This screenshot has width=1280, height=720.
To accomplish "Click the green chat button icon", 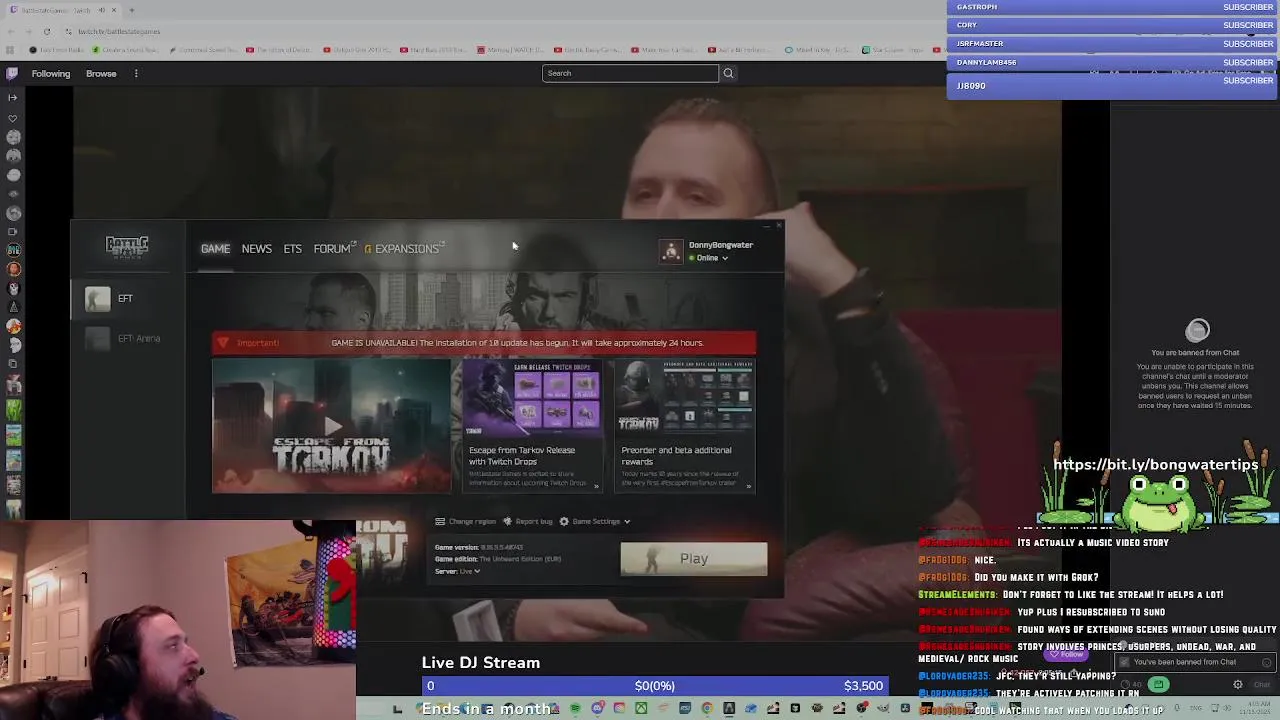I will pyautogui.click(x=1158, y=685).
